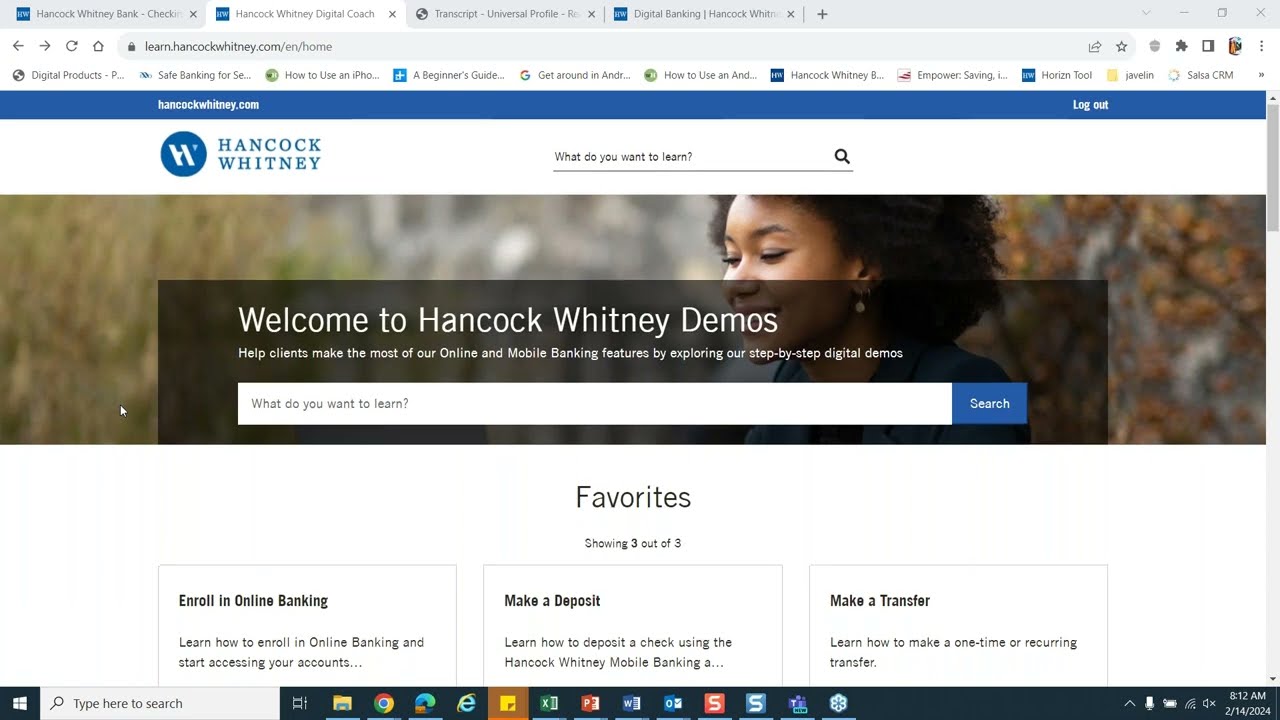
Task: Open Task View on taskbar
Action: tap(299, 703)
